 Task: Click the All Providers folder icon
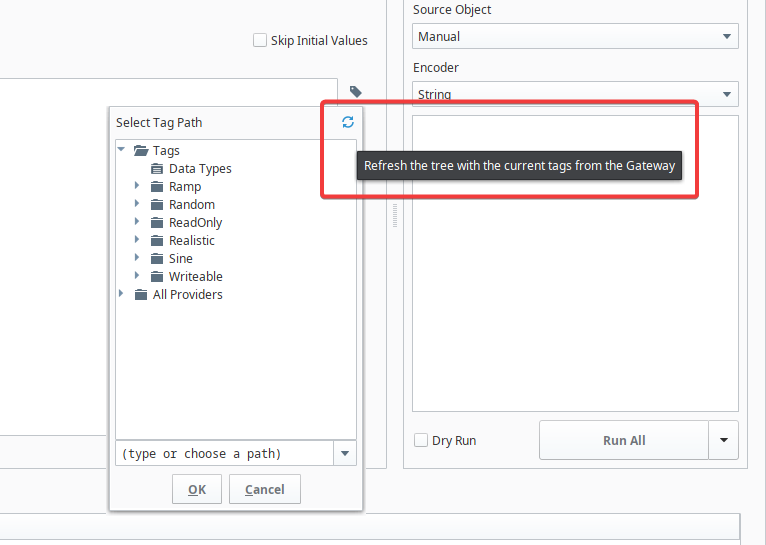click(141, 295)
